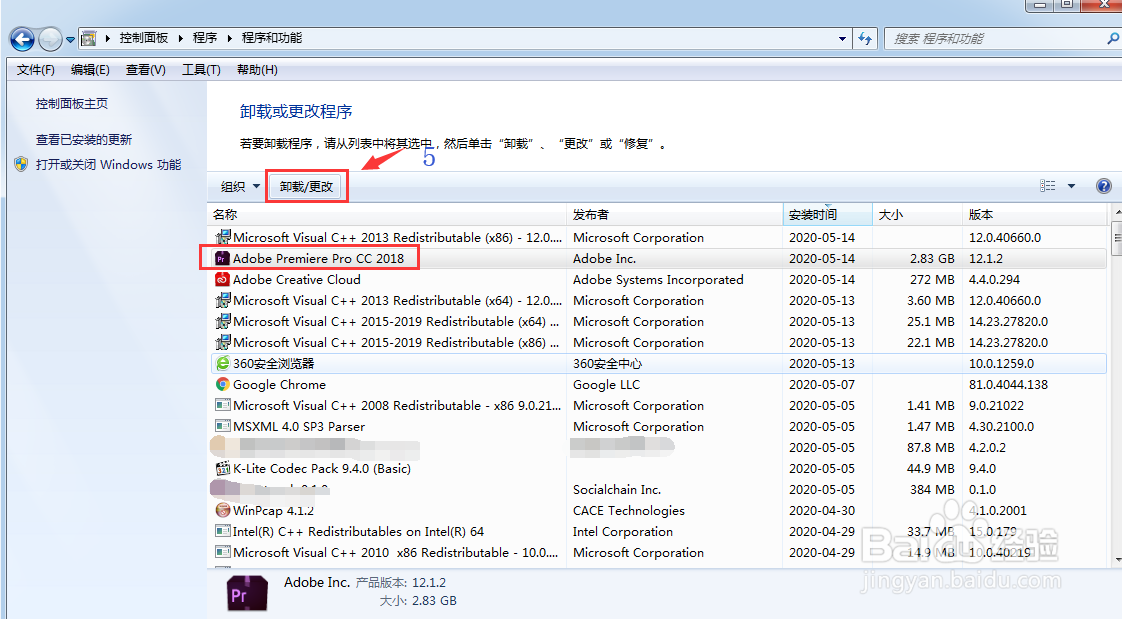Open help with the question mark icon

1103,186
